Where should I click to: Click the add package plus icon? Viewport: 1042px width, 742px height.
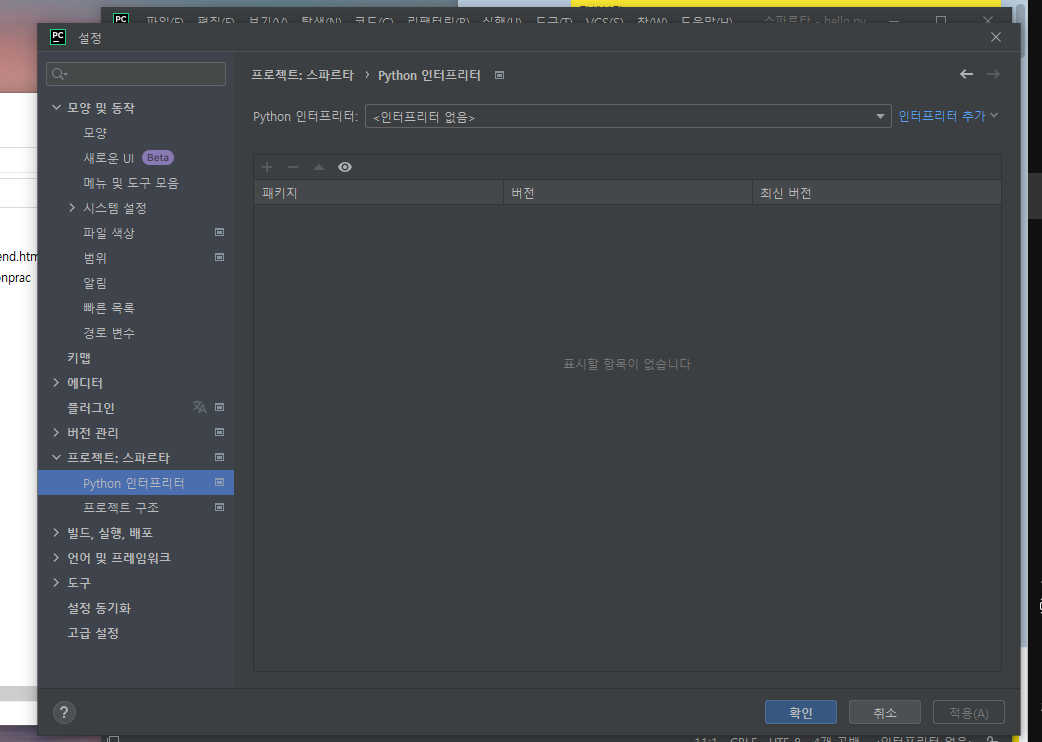(x=267, y=167)
